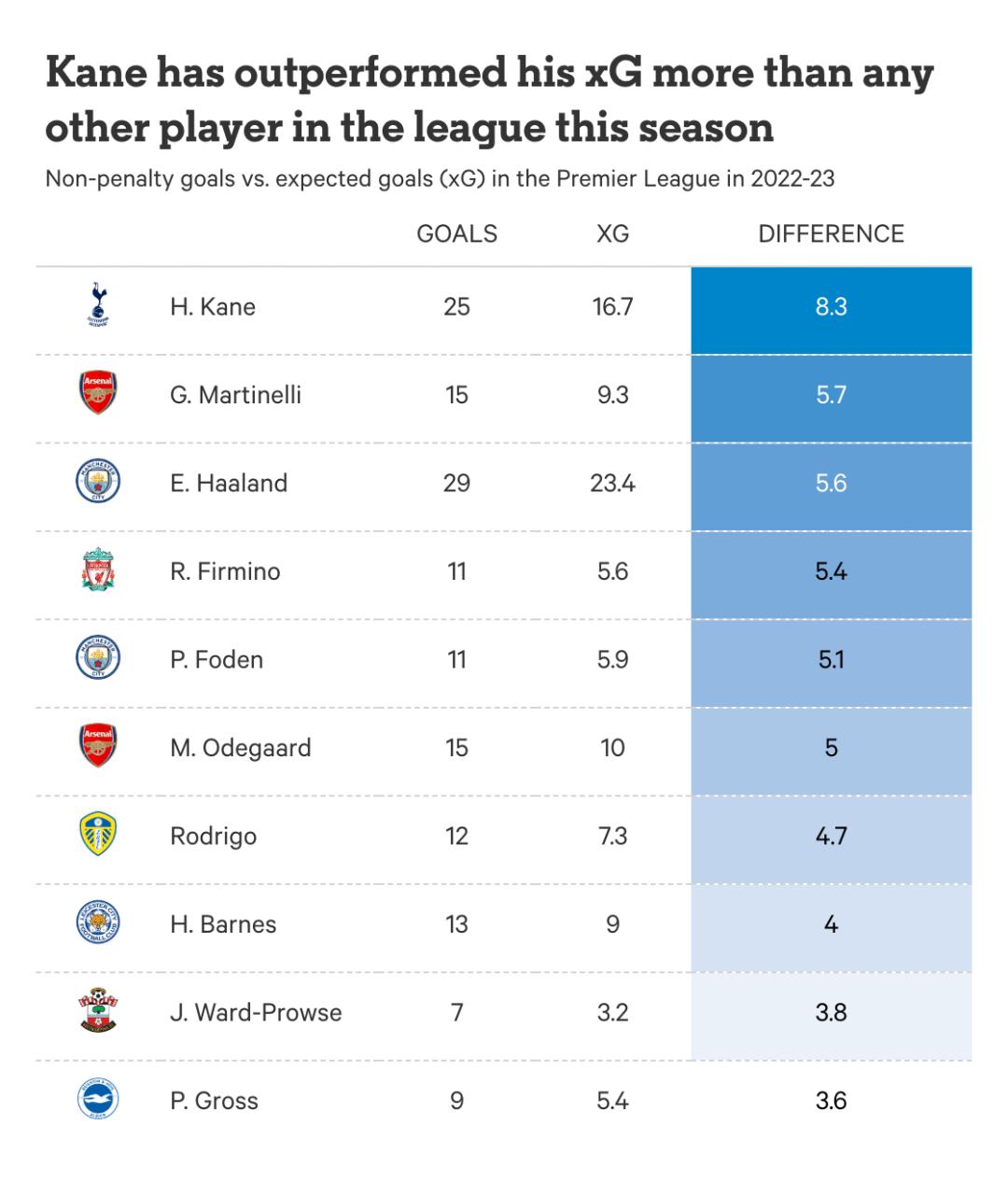Click the Liverpool crest next to R. Firmino
Viewport: 1008px width, 1183px height.
click(98, 570)
